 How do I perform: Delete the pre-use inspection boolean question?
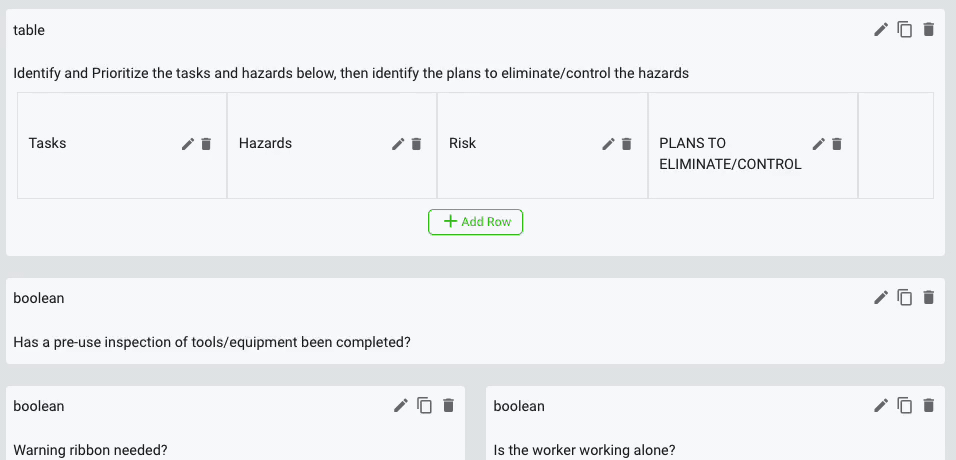coord(929,297)
